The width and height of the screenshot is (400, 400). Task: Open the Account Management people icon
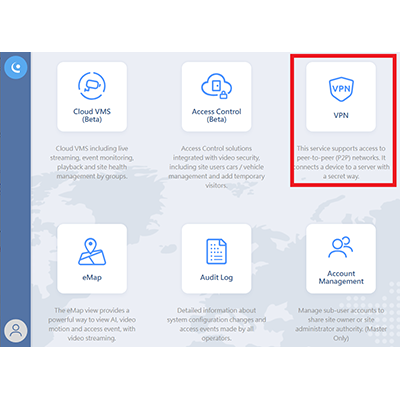coord(341,247)
